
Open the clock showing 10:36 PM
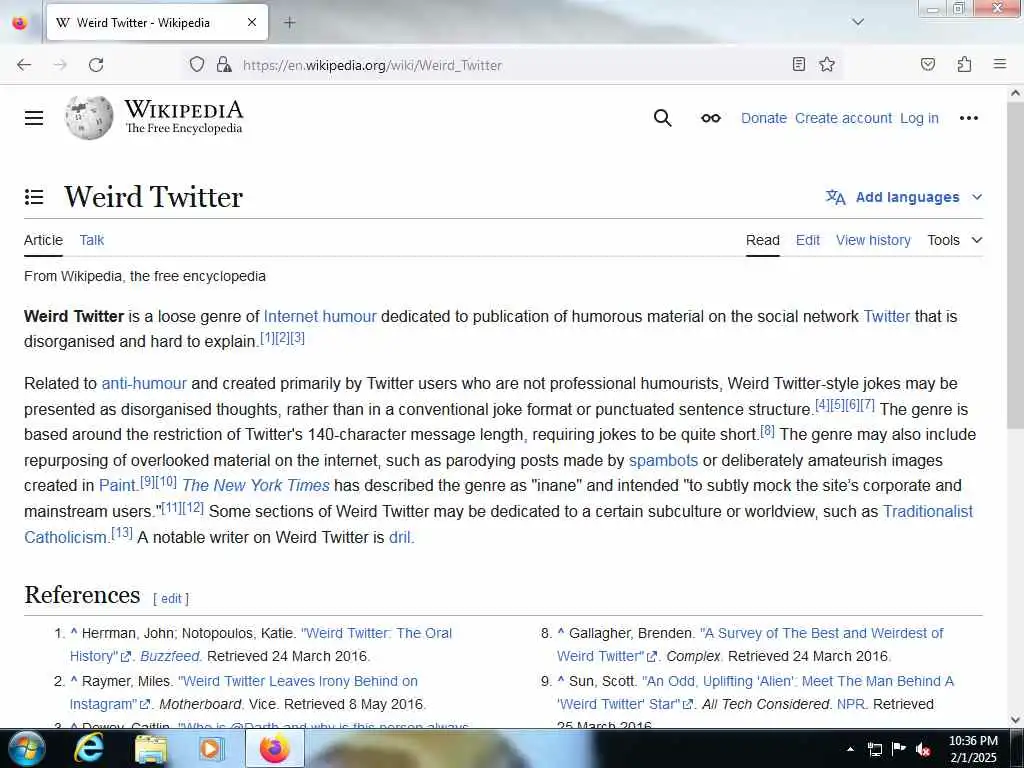pos(973,749)
